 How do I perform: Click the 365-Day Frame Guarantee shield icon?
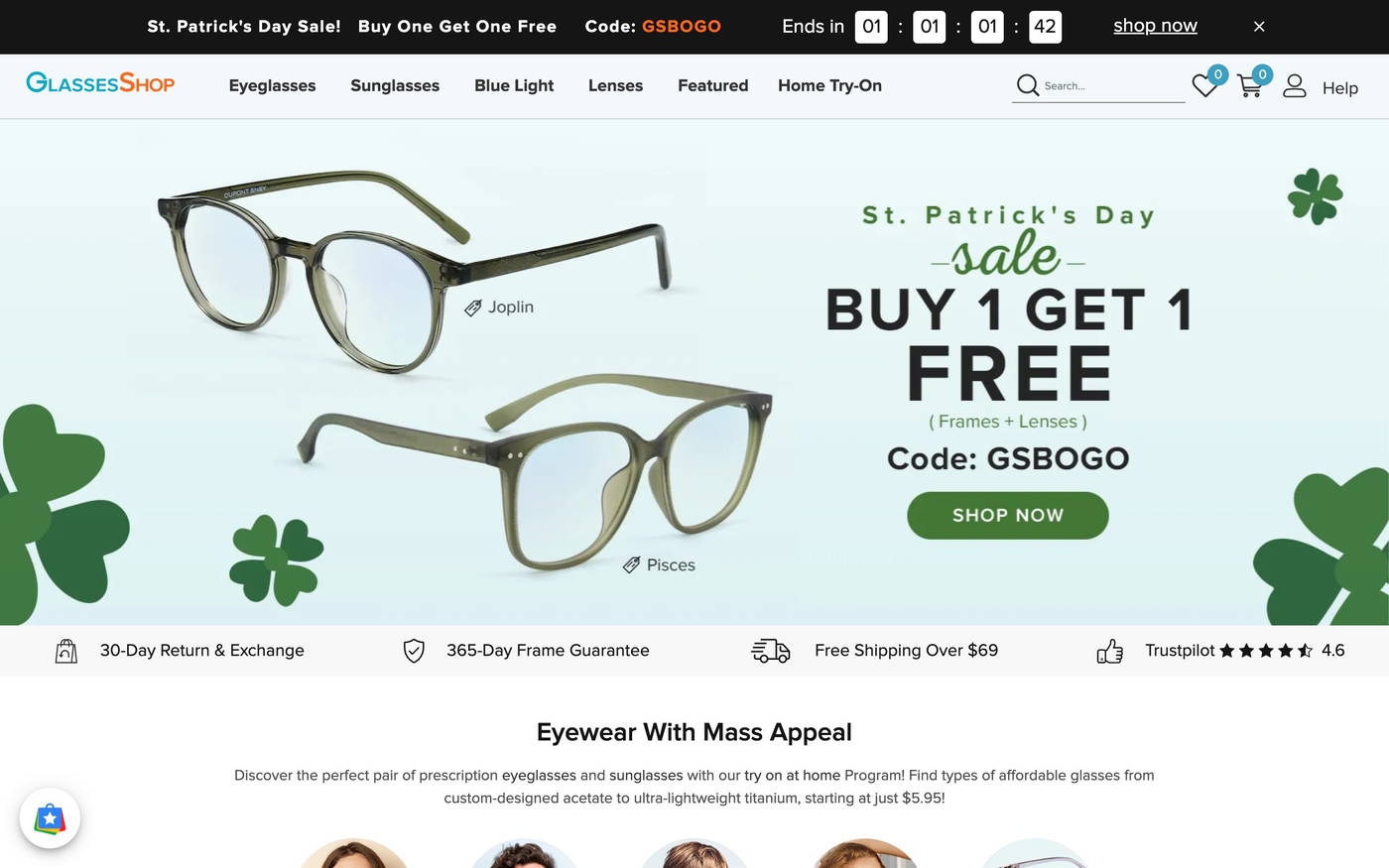pyautogui.click(x=414, y=650)
